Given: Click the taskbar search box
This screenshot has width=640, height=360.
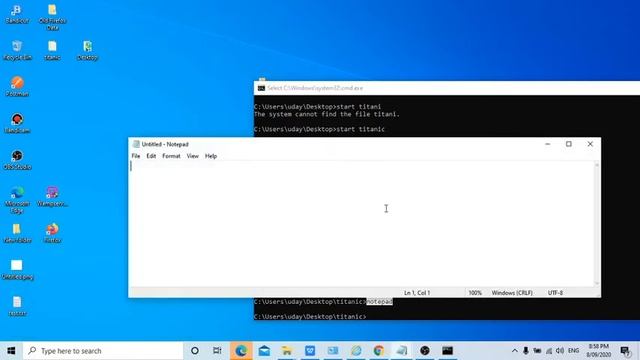Looking at the screenshot, I should pos(103,351).
